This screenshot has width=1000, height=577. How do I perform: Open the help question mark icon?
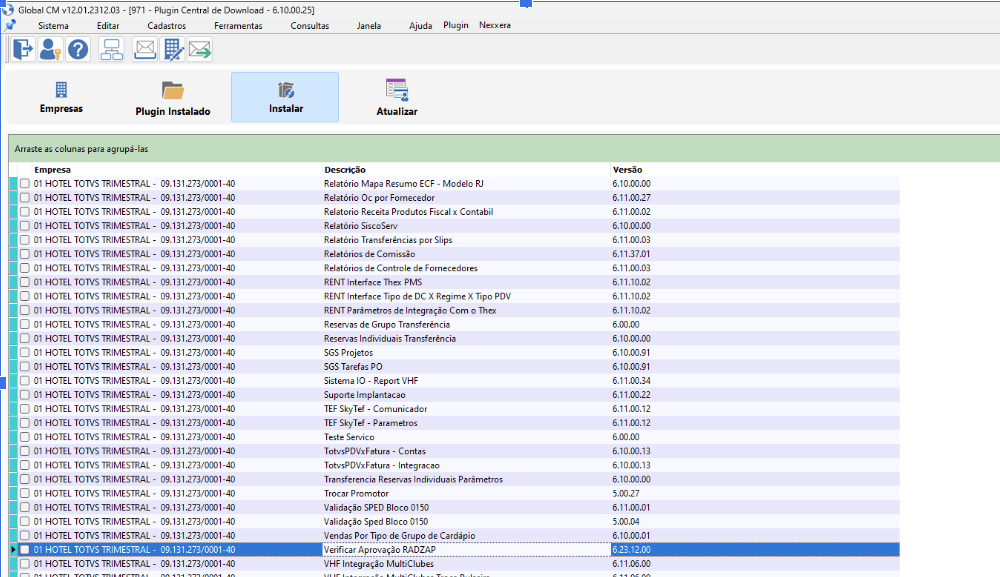(x=78, y=49)
